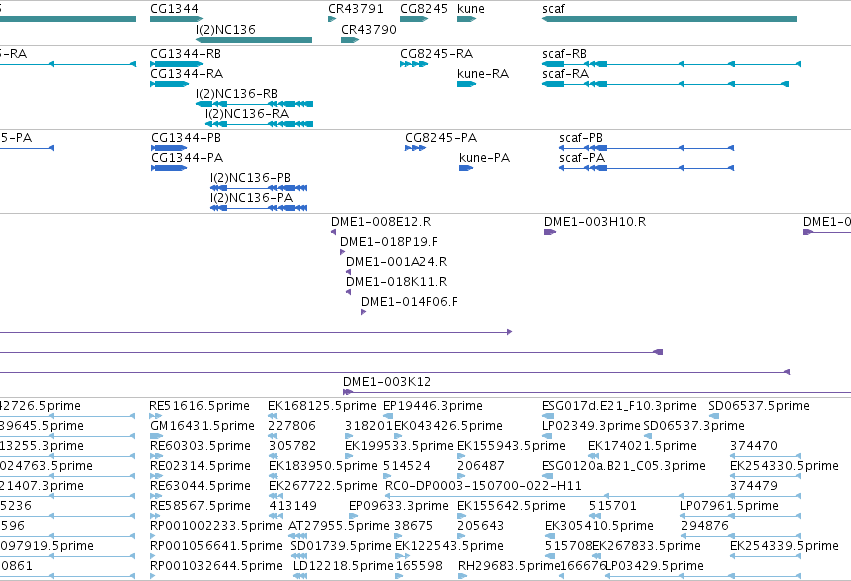Viewport: 851px width, 581px height.
Task: Select the LD12218.5prime EST label
Action: [343, 565]
